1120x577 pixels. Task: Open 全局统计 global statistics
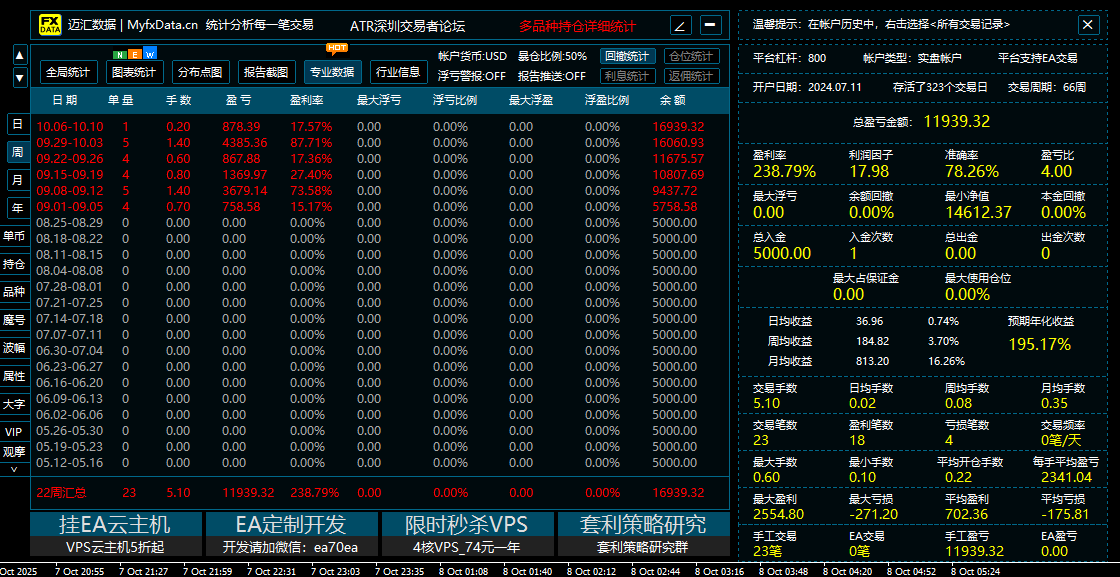pyautogui.click(x=69, y=72)
